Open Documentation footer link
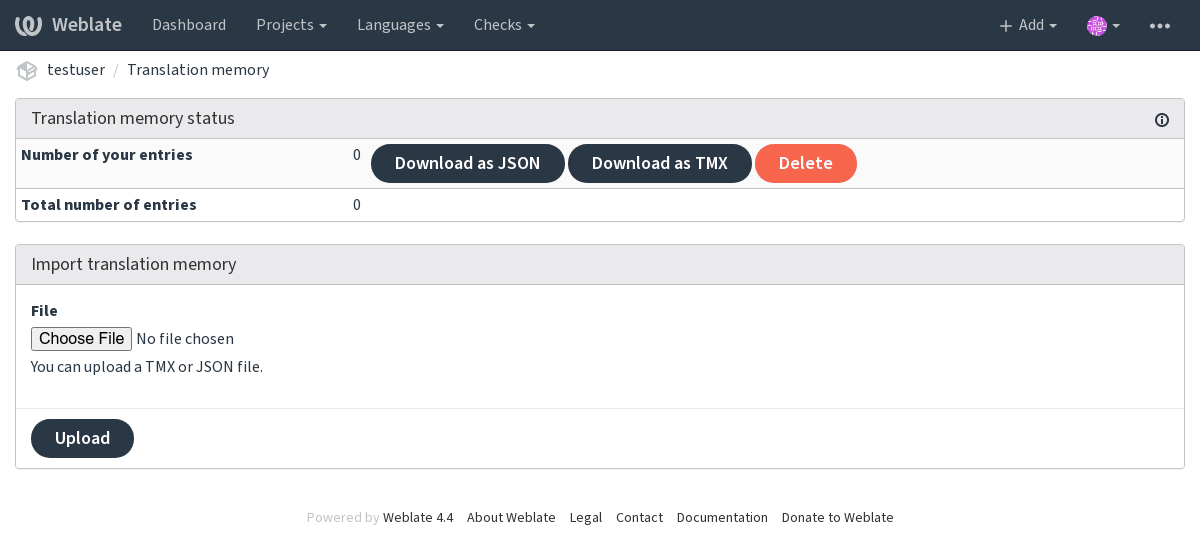The image size is (1200, 551). click(x=722, y=518)
